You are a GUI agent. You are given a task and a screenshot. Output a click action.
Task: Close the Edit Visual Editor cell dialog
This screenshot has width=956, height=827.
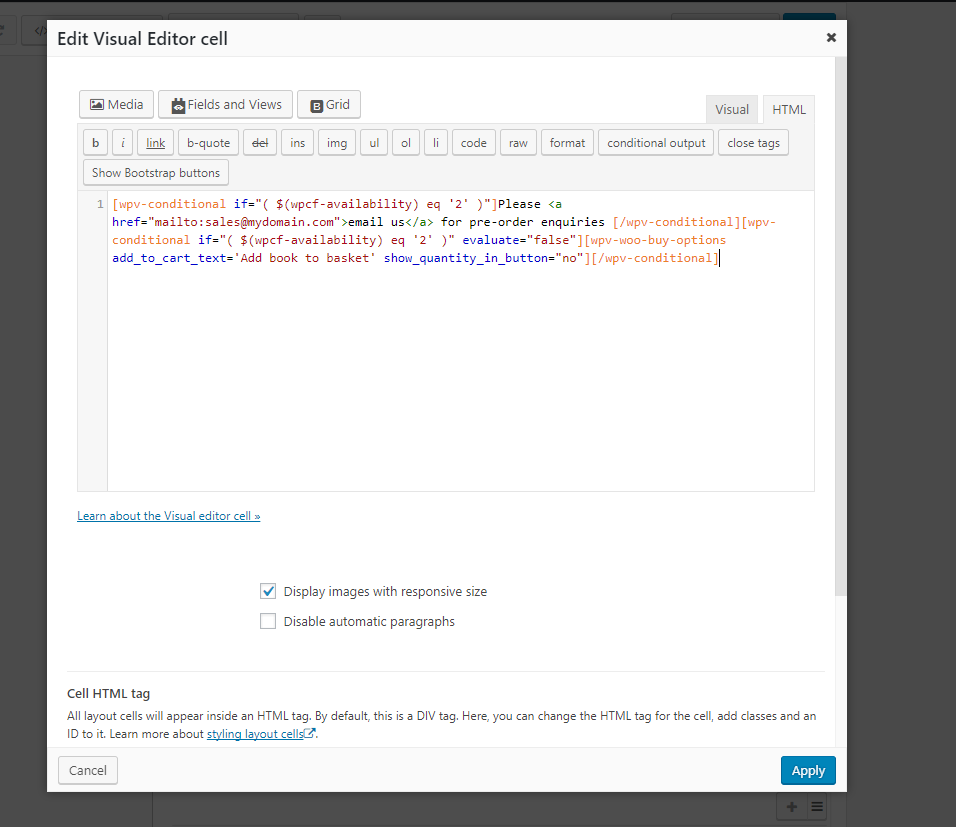click(831, 38)
